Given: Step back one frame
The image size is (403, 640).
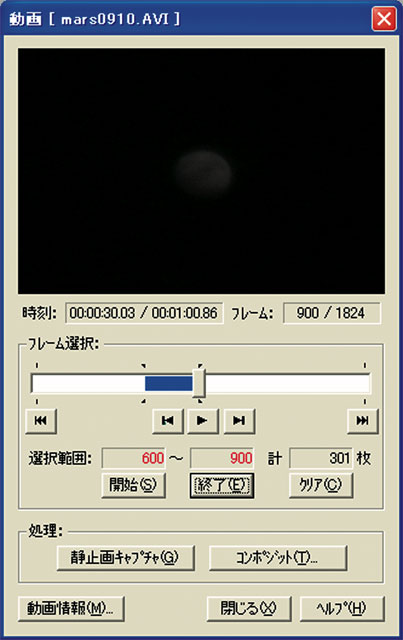Looking at the screenshot, I should (167, 420).
